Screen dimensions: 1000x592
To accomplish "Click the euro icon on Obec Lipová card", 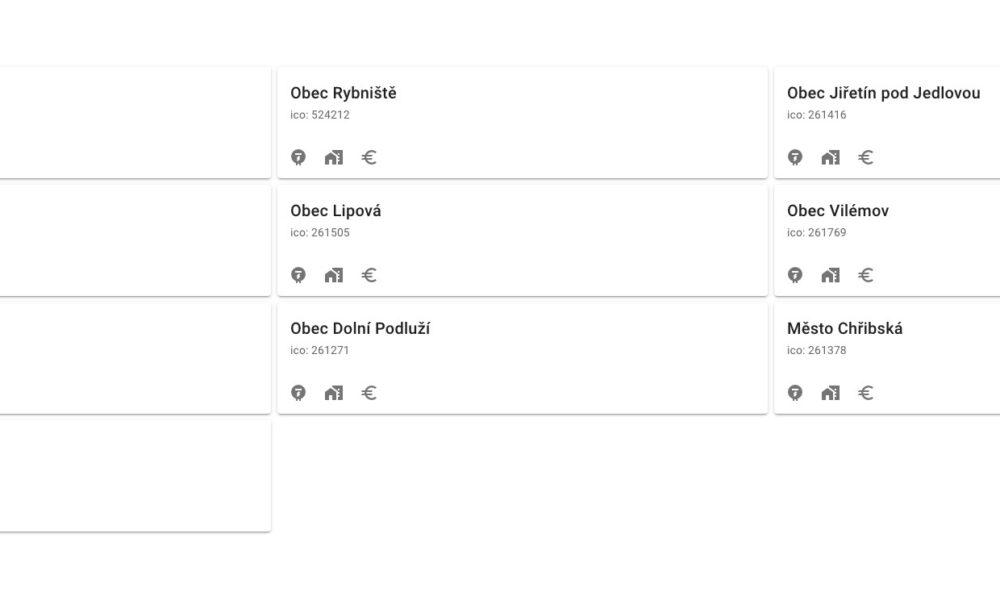I will (x=369, y=275).
